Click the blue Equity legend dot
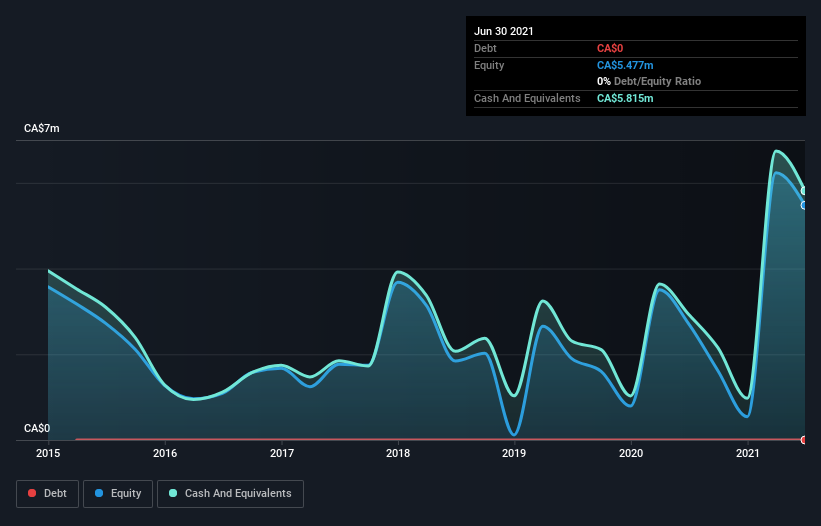This screenshot has height=526, width=821. click(x=99, y=493)
